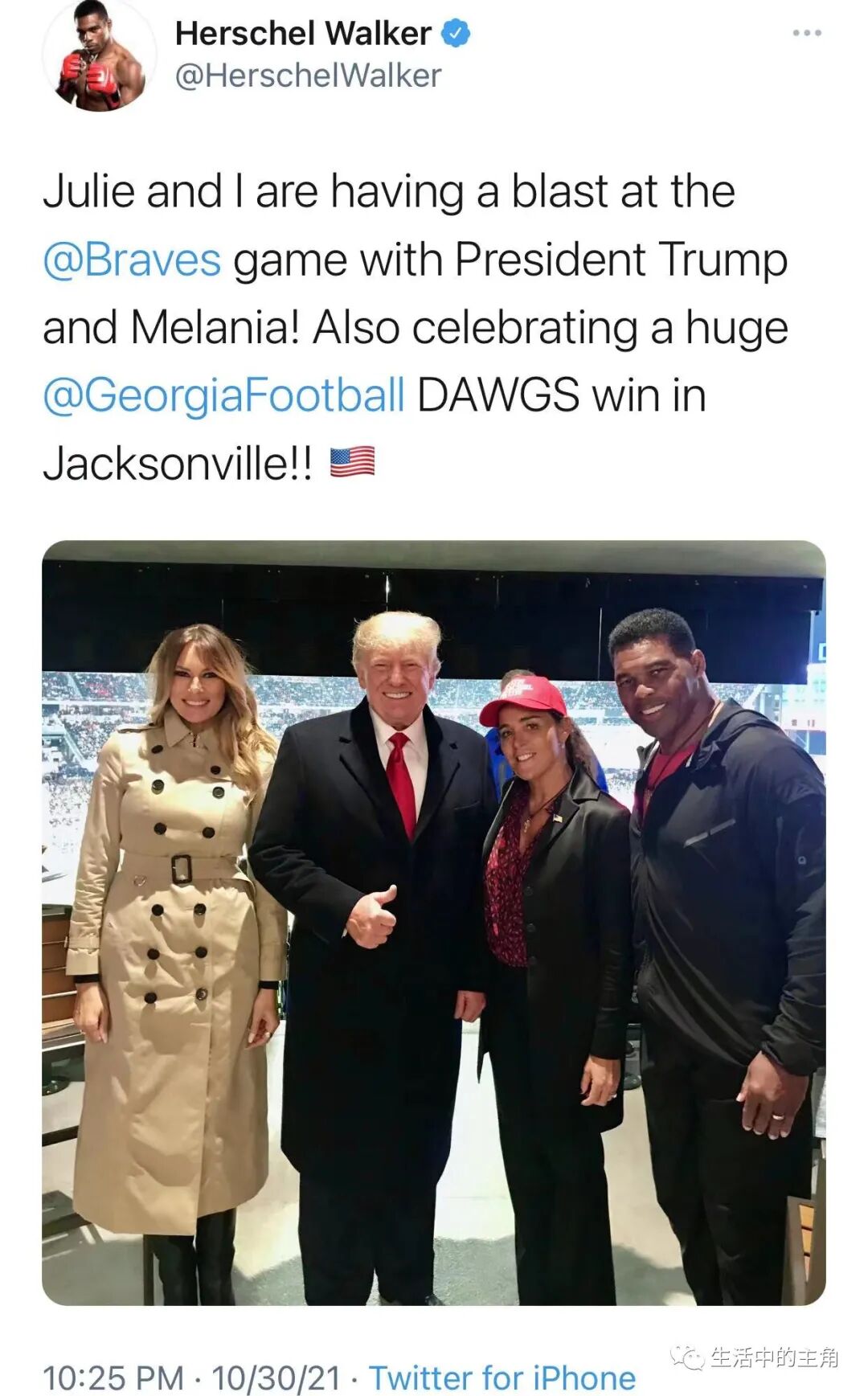868x1396 pixels.
Task: Open the attached group photo
Action: (434, 923)
